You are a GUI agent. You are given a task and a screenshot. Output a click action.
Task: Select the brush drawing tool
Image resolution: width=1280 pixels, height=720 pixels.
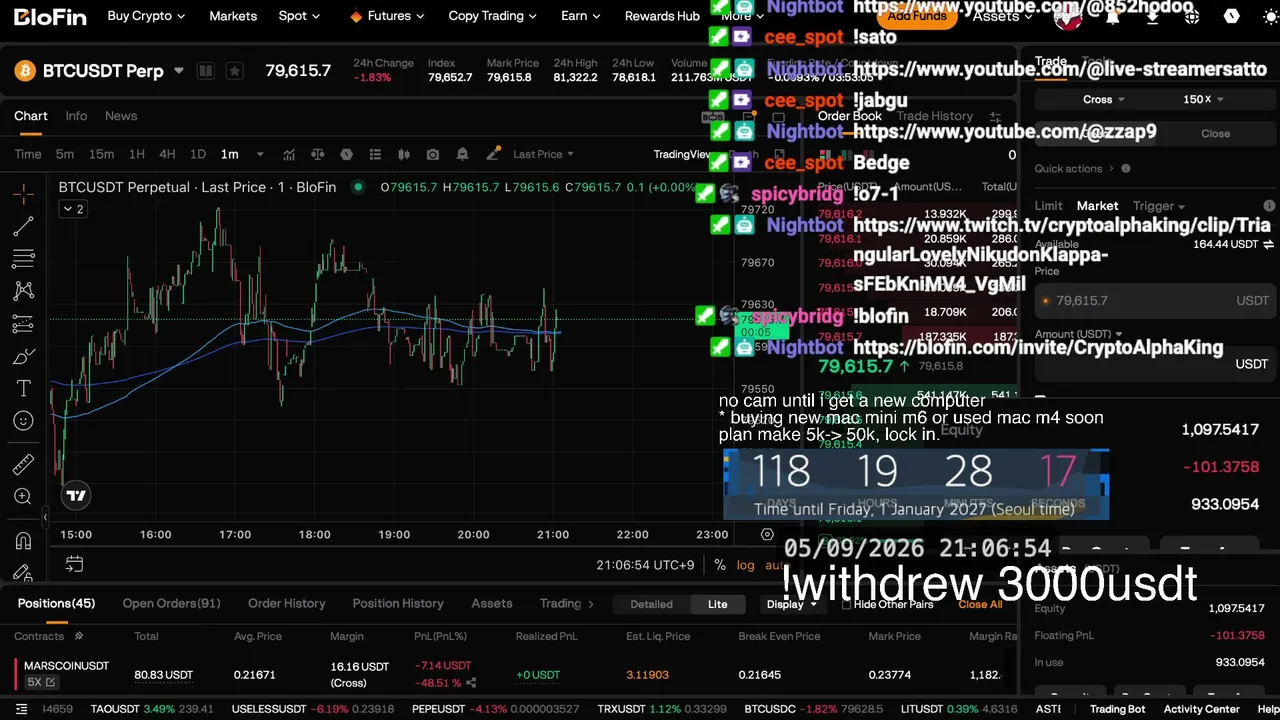[x=24, y=356]
